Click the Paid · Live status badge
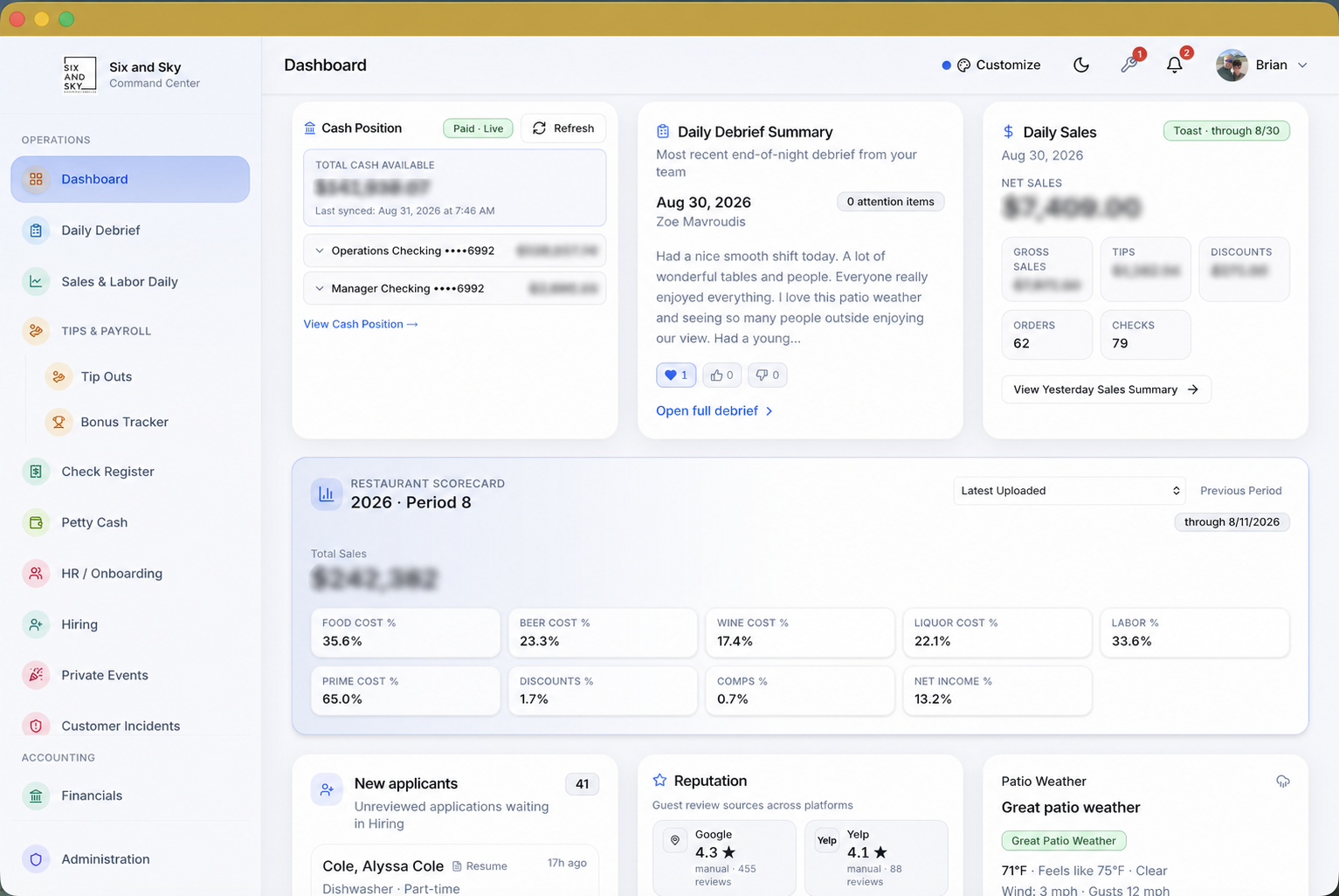 478,128
